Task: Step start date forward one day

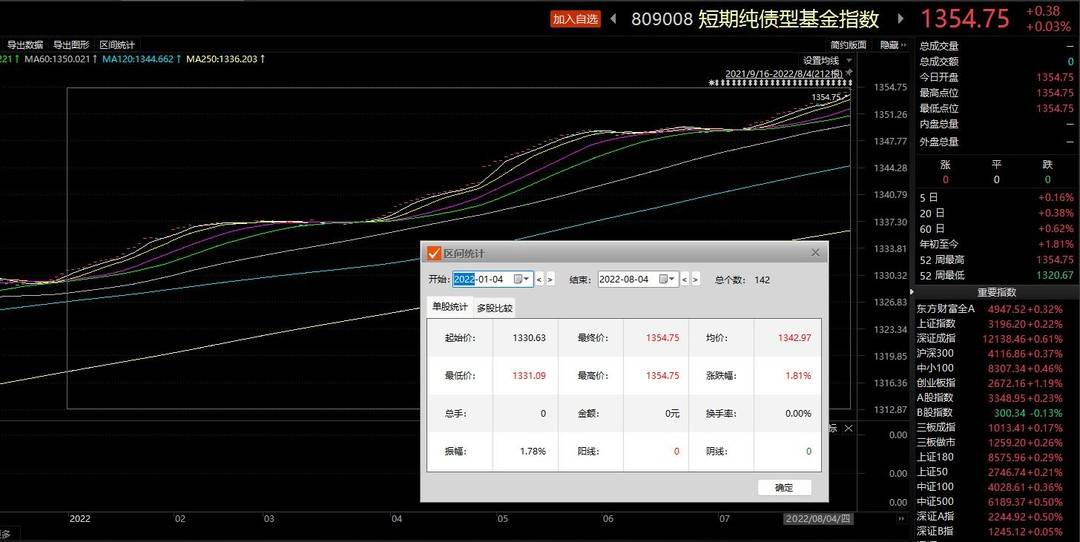Action: coord(550,280)
